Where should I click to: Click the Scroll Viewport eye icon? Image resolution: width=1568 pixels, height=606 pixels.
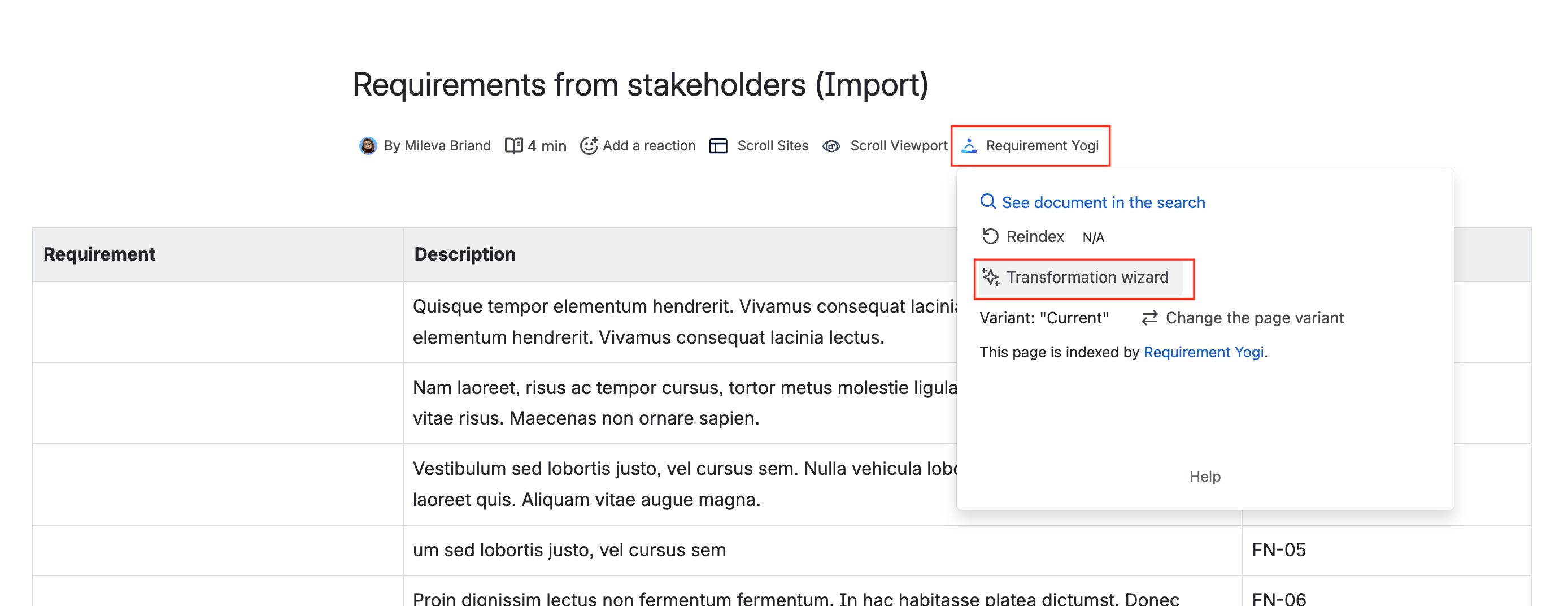point(831,145)
